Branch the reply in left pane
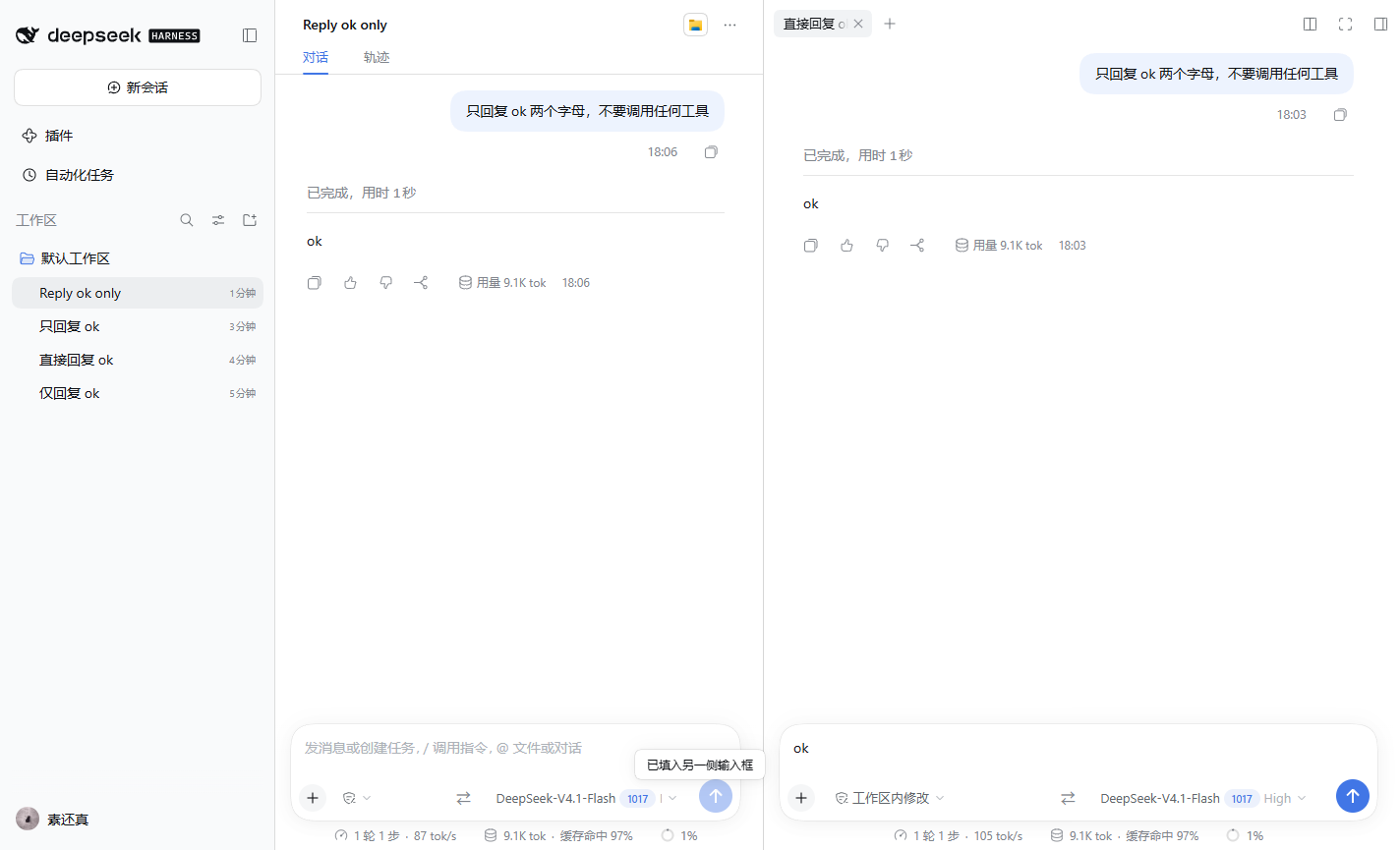The height and width of the screenshot is (850, 1400). [421, 283]
